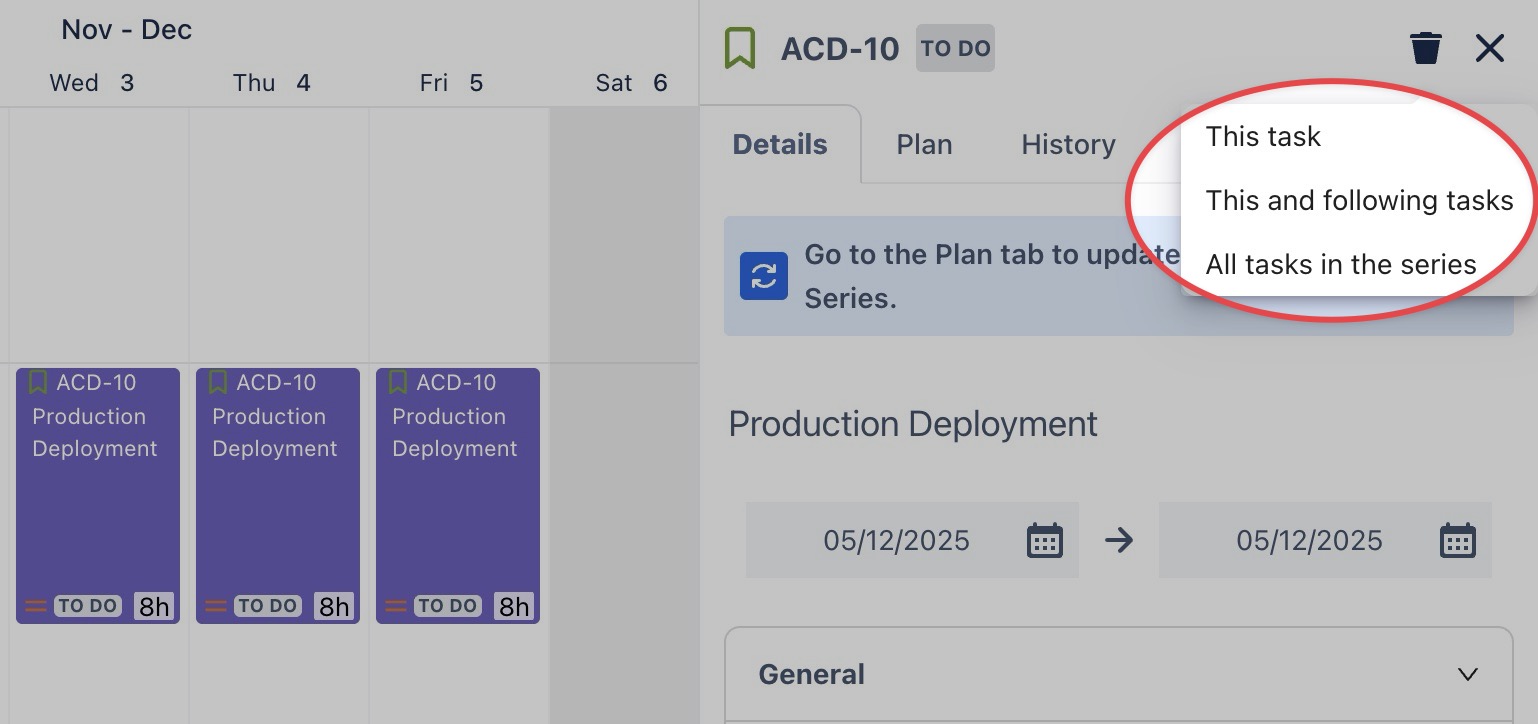Click priority icon on Thursday's task card
Screen dimensions: 1538x724
pyautogui.click(x=216, y=606)
